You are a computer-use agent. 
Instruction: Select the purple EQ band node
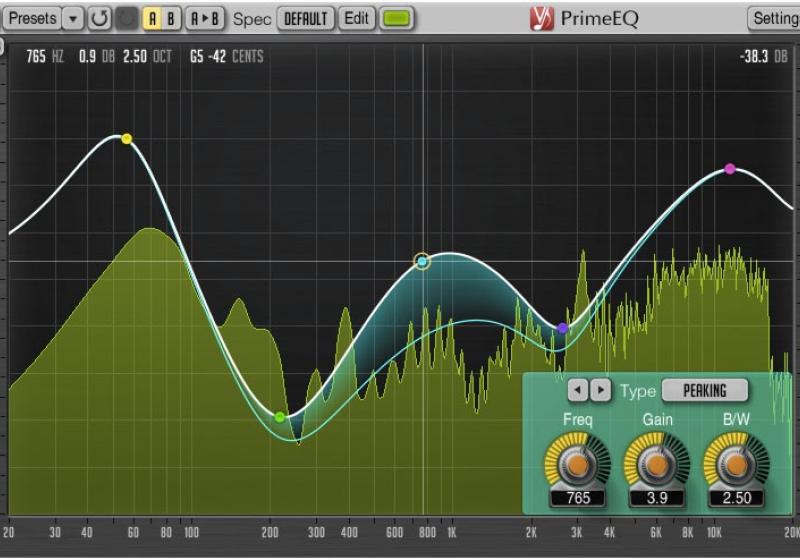click(x=562, y=328)
